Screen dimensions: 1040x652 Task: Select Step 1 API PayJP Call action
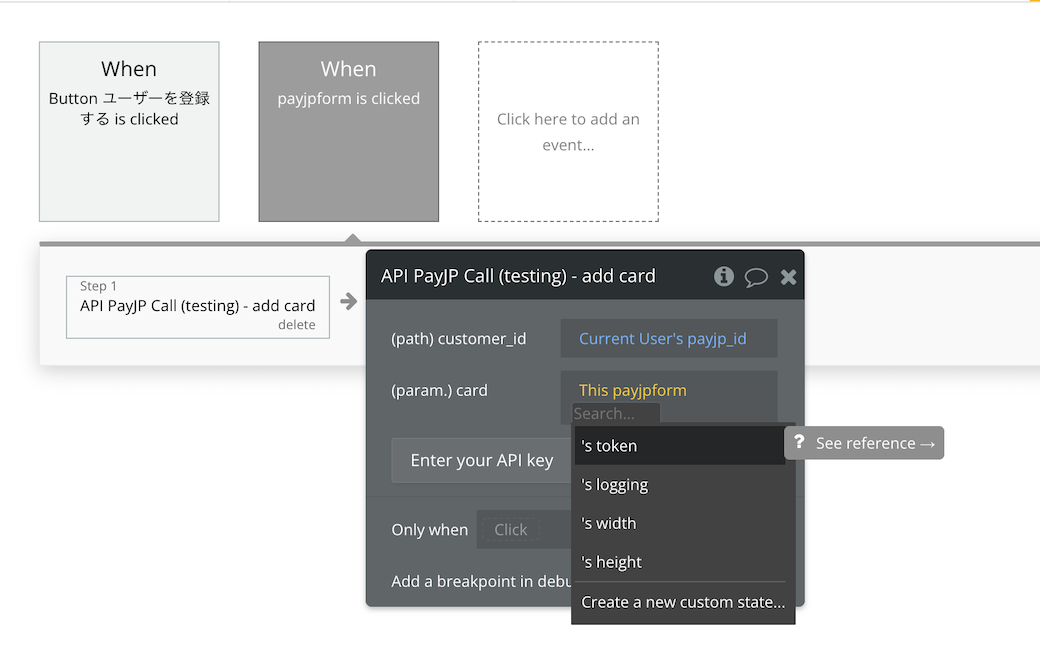point(198,307)
